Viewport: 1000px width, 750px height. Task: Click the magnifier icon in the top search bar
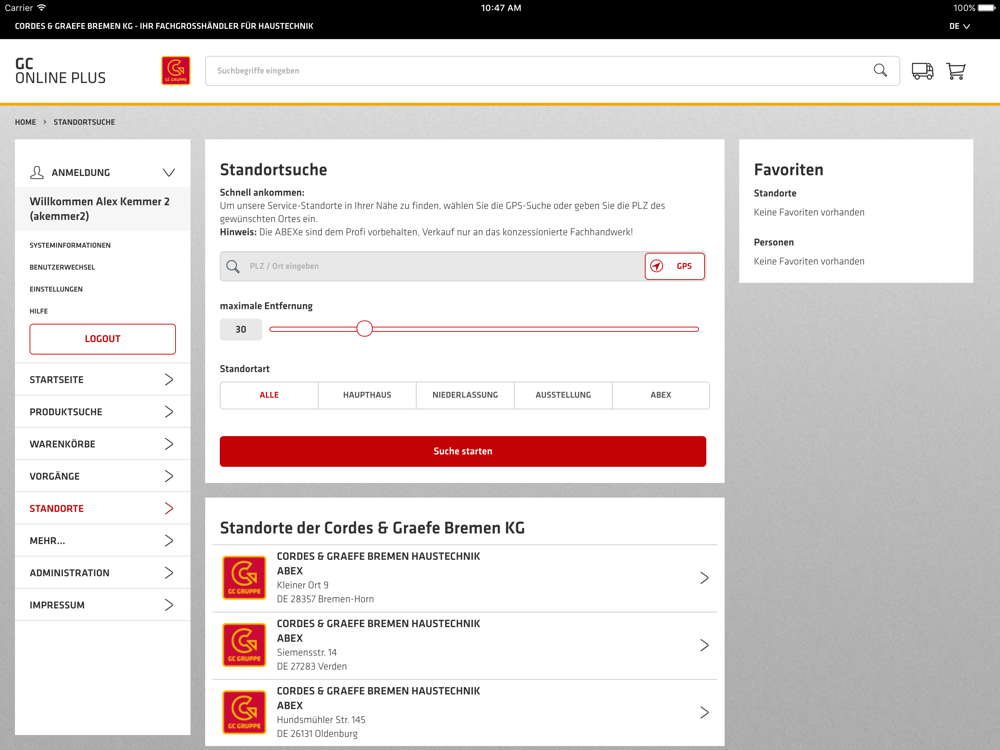tap(880, 70)
